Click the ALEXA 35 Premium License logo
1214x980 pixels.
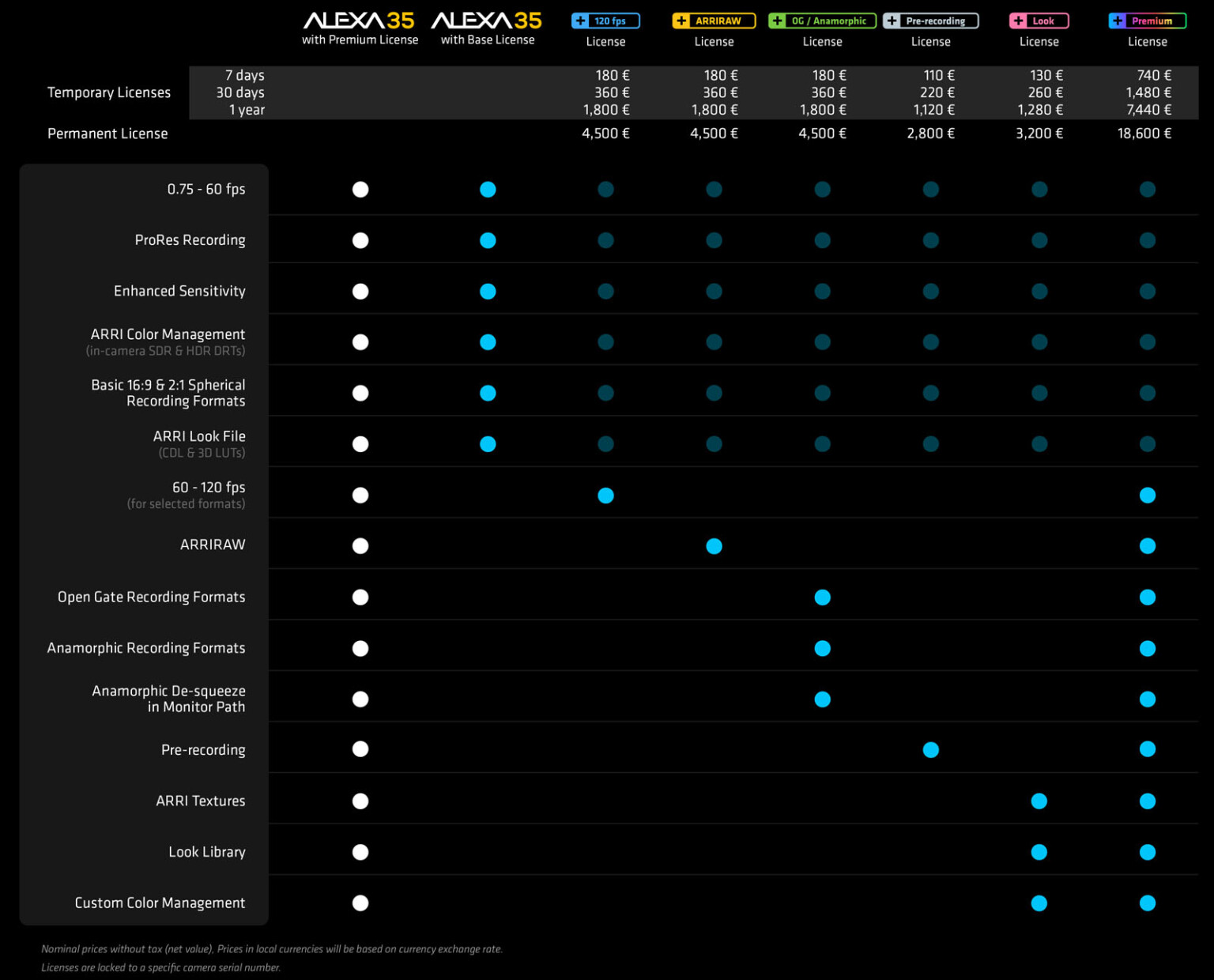360,25
